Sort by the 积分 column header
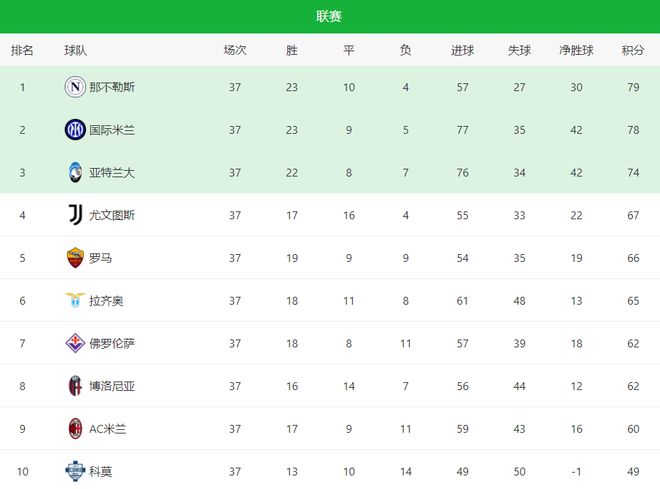 coord(633,50)
